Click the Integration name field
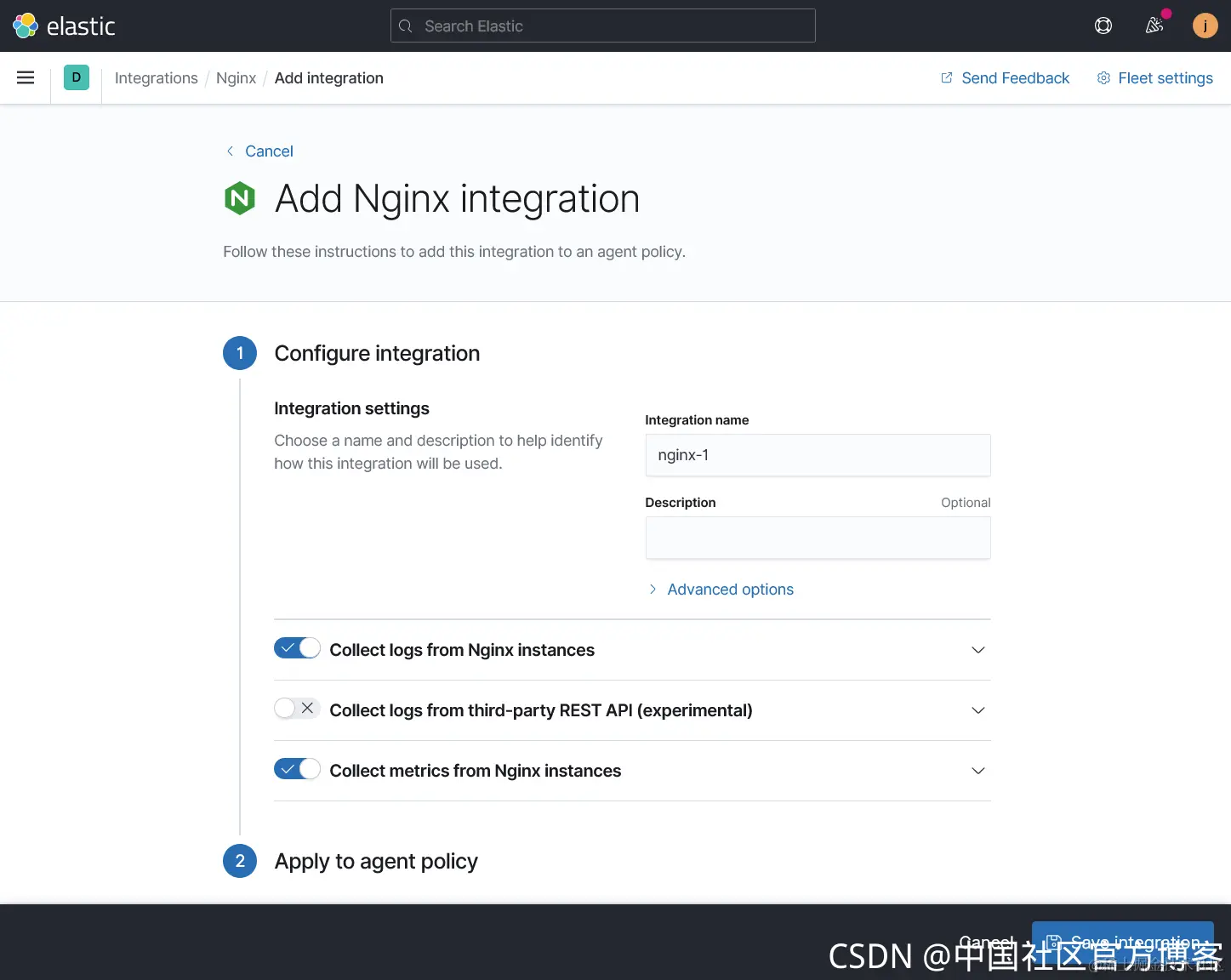This screenshot has height=980, width=1231. click(818, 455)
